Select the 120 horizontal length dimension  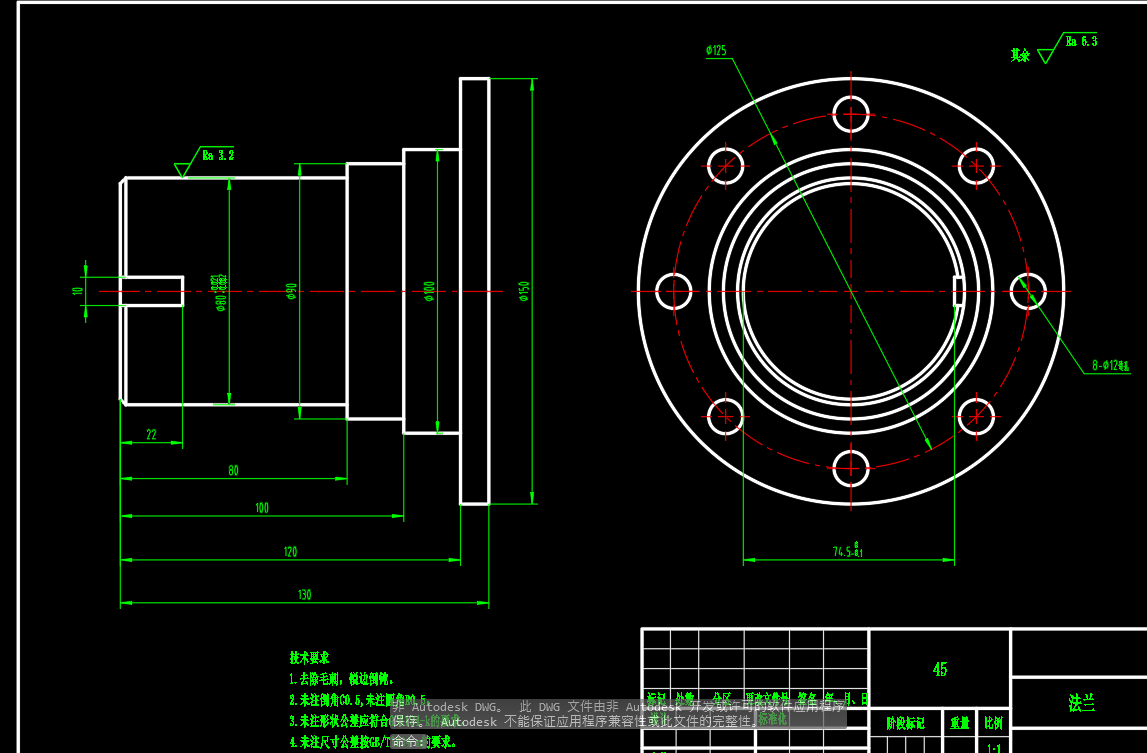(290, 551)
